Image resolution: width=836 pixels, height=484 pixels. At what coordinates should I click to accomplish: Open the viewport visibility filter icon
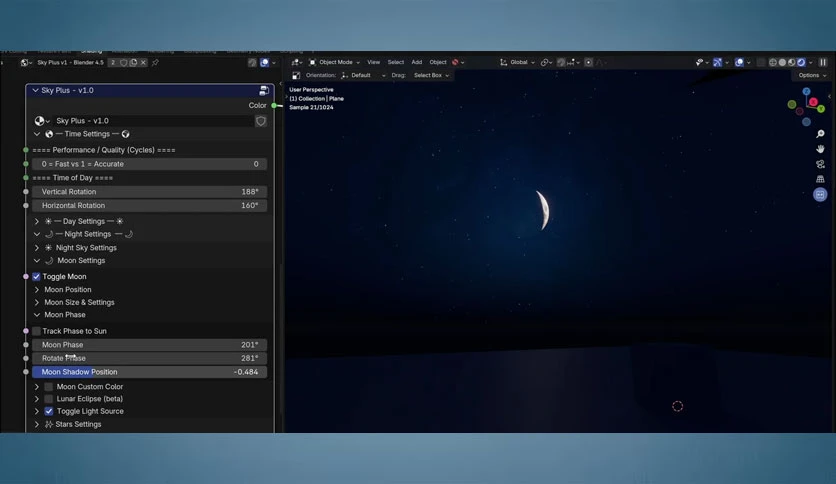click(701, 62)
